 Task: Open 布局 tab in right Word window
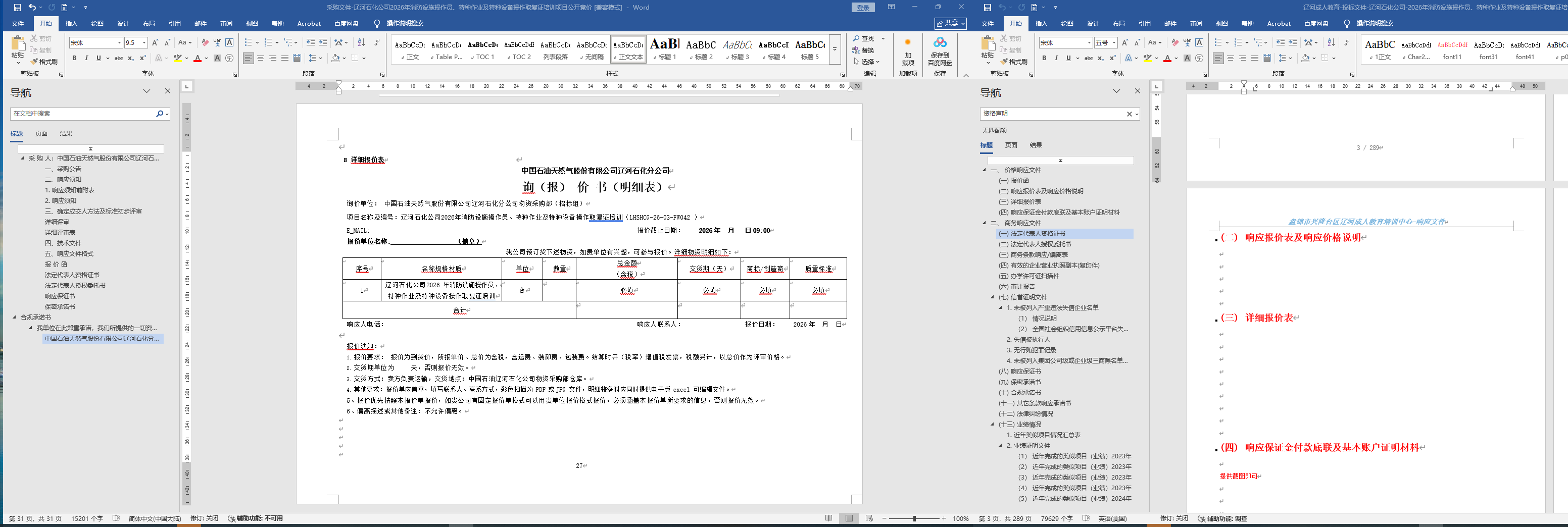tap(1119, 24)
